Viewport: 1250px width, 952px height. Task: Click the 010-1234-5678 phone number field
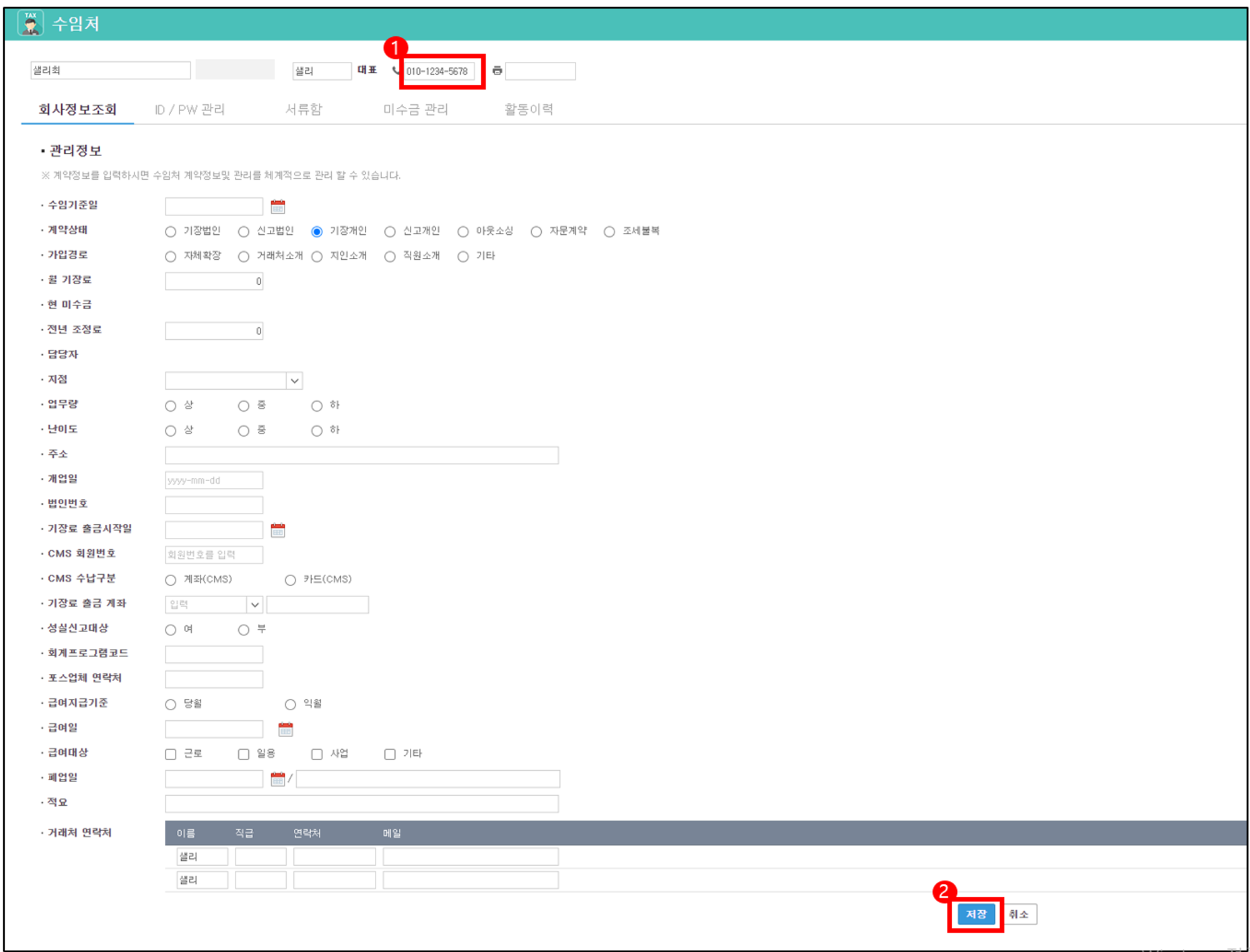click(439, 71)
